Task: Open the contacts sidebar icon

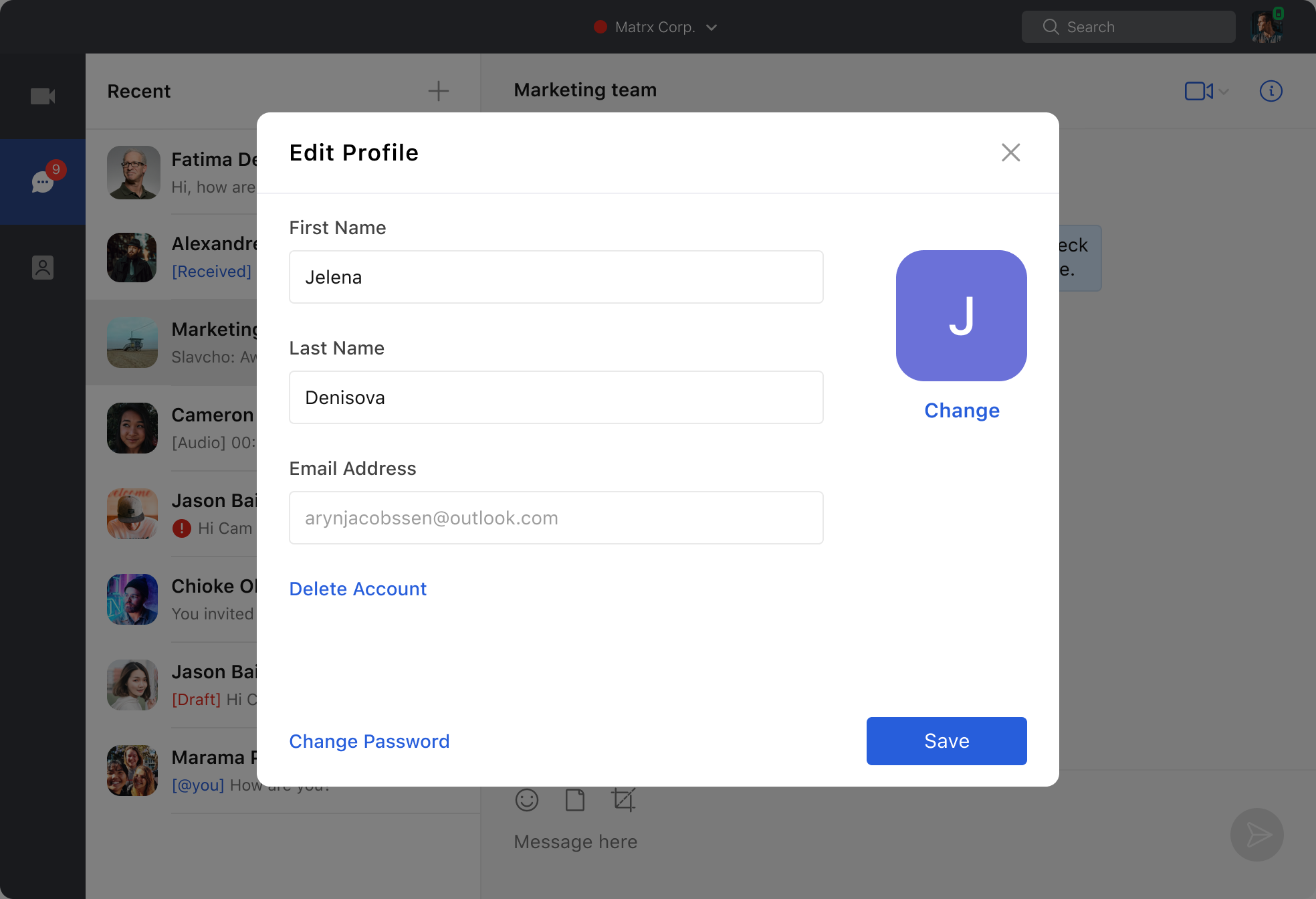Action: tap(43, 268)
